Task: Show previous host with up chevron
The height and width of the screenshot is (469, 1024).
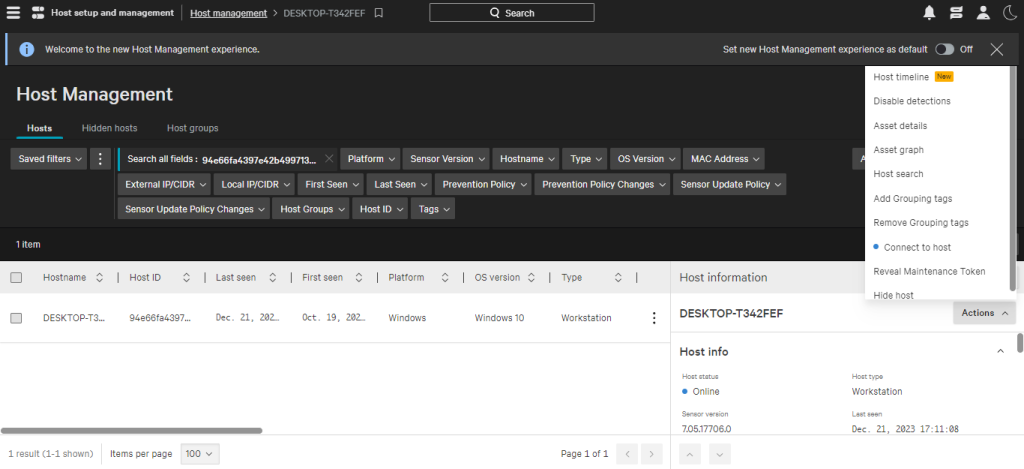Action: (691, 453)
